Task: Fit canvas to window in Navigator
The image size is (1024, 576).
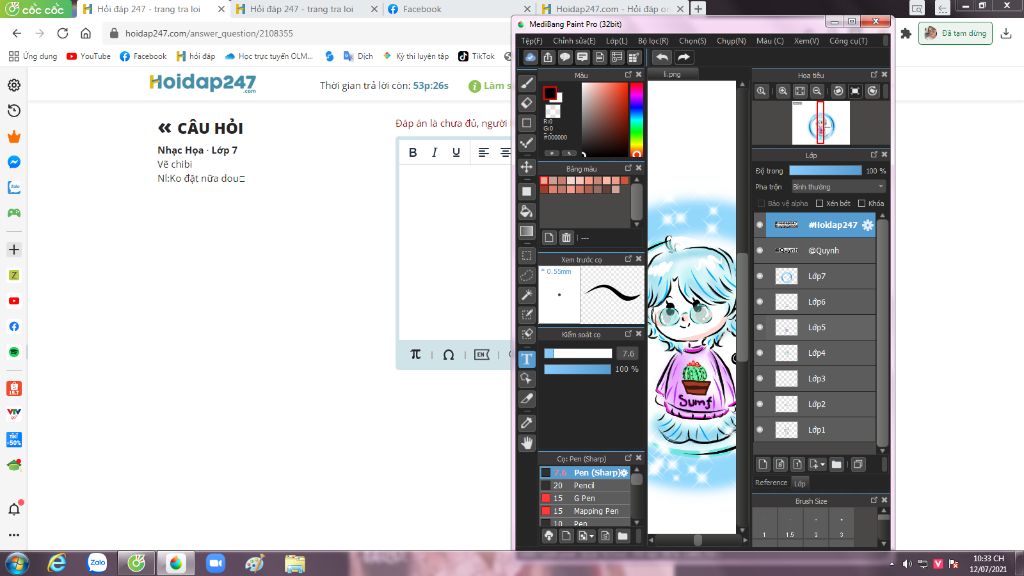Action: click(800, 91)
